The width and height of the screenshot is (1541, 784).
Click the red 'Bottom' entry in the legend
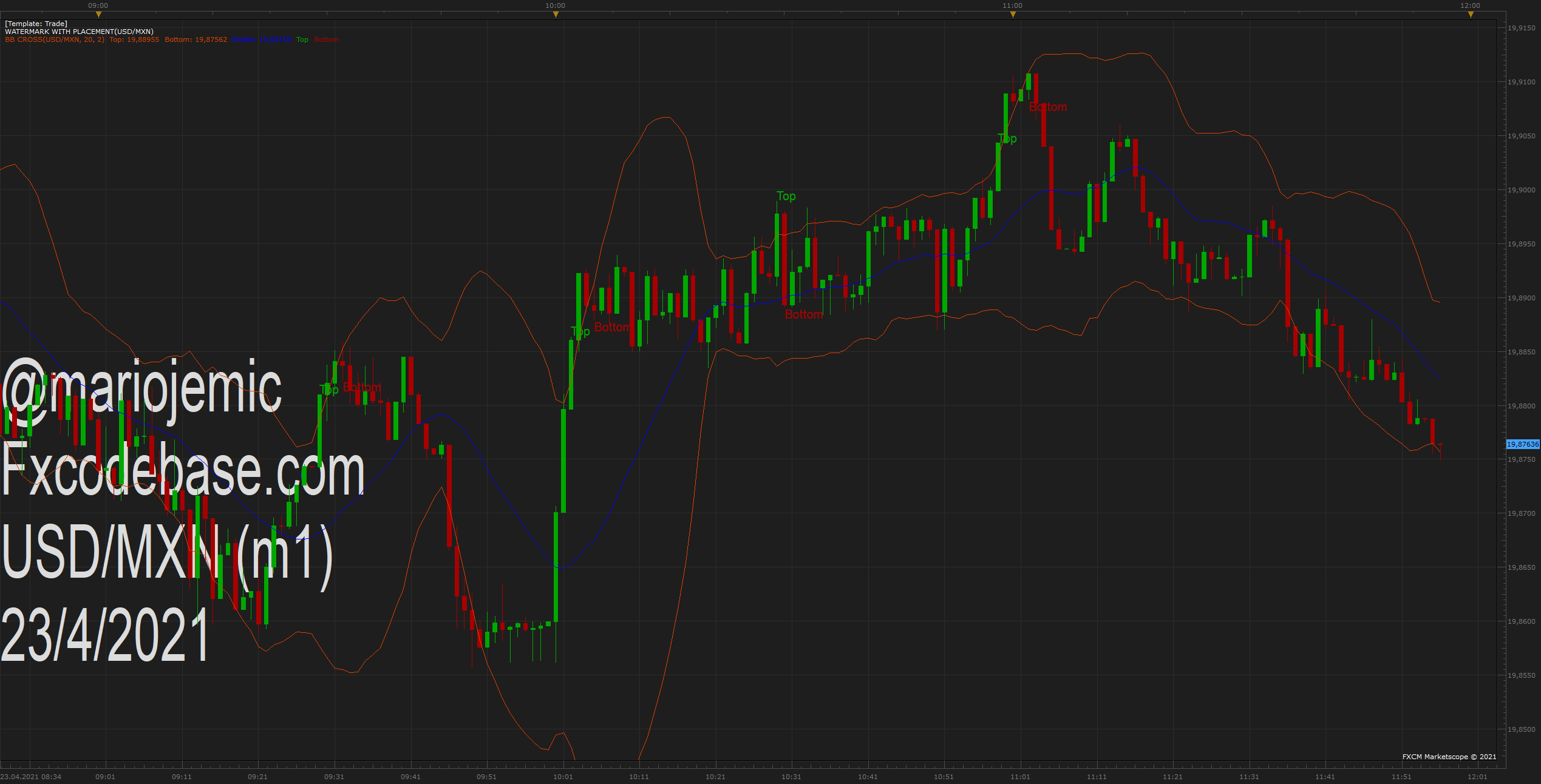[327, 39]
